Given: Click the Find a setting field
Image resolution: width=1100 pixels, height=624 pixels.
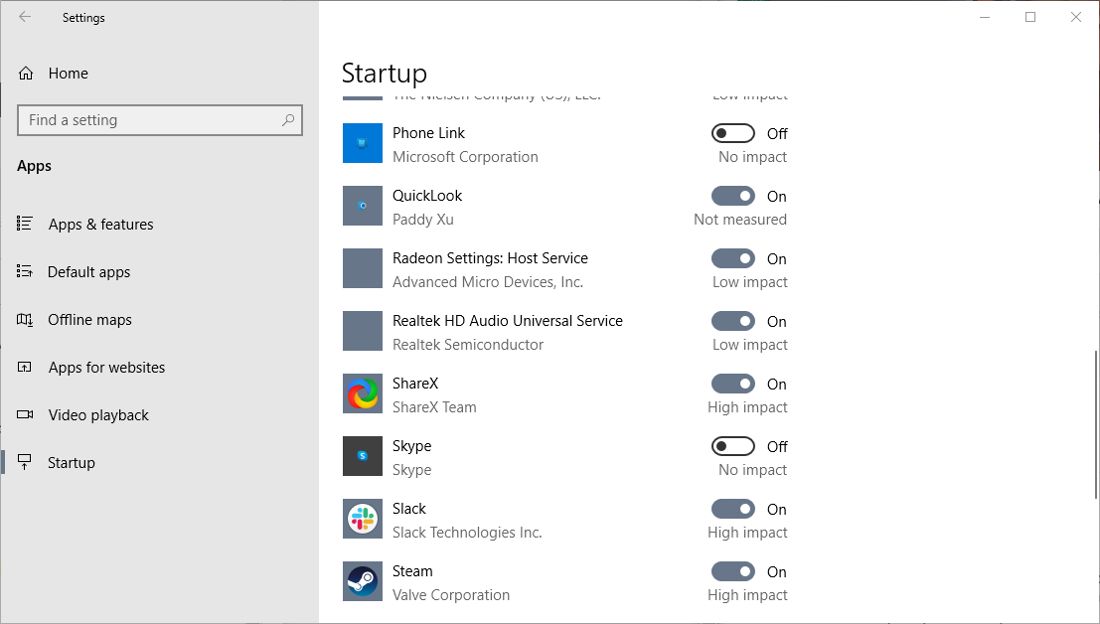Looking at the screenshot, I should (150, 120).
